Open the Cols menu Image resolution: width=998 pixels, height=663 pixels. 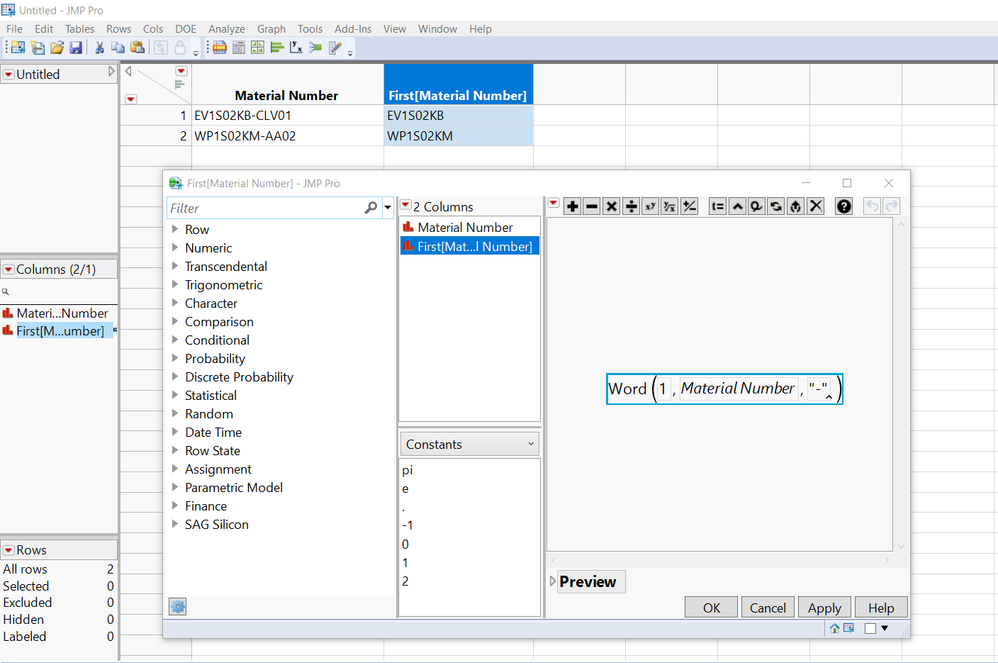pos(153,29)
